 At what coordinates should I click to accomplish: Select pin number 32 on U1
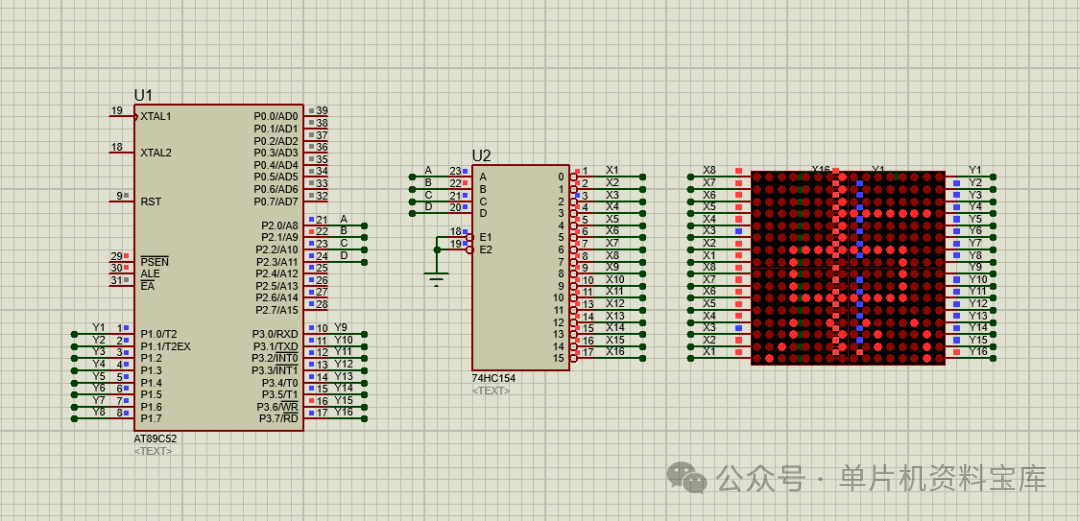pos(322,196)
